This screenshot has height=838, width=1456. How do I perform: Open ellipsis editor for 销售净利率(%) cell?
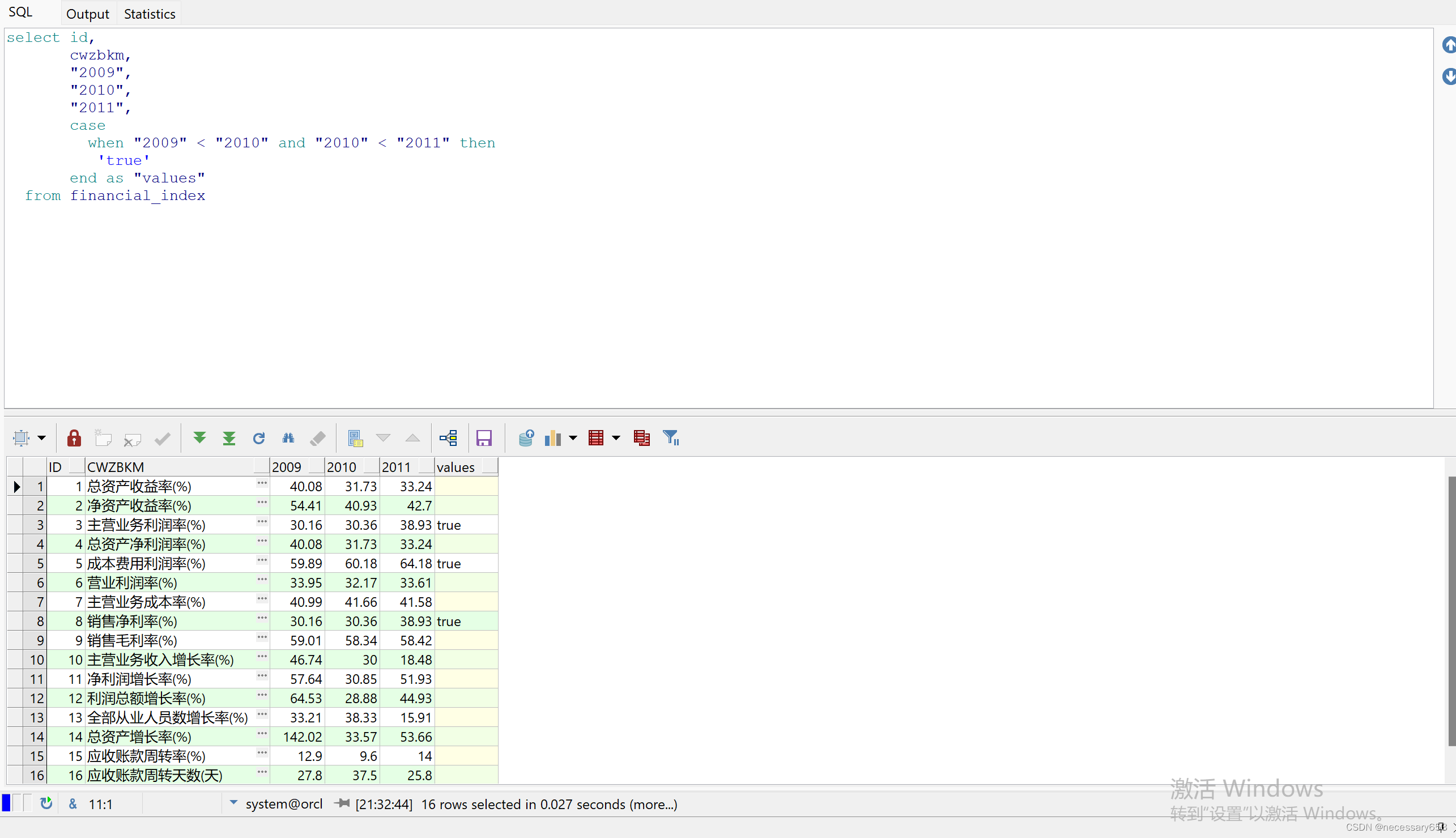pos(262,618)
